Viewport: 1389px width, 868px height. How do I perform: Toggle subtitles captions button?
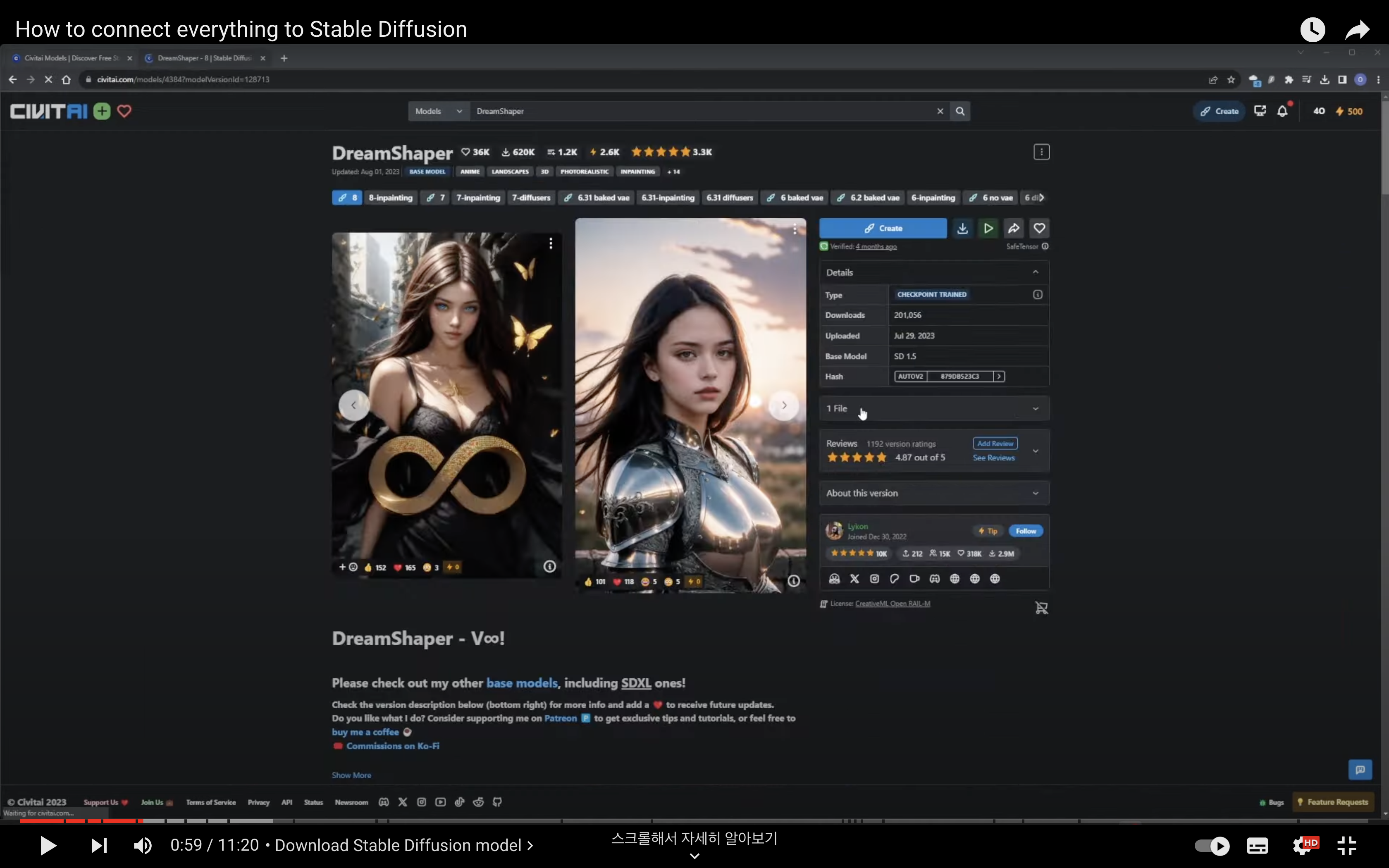(x=1257, y=845)
